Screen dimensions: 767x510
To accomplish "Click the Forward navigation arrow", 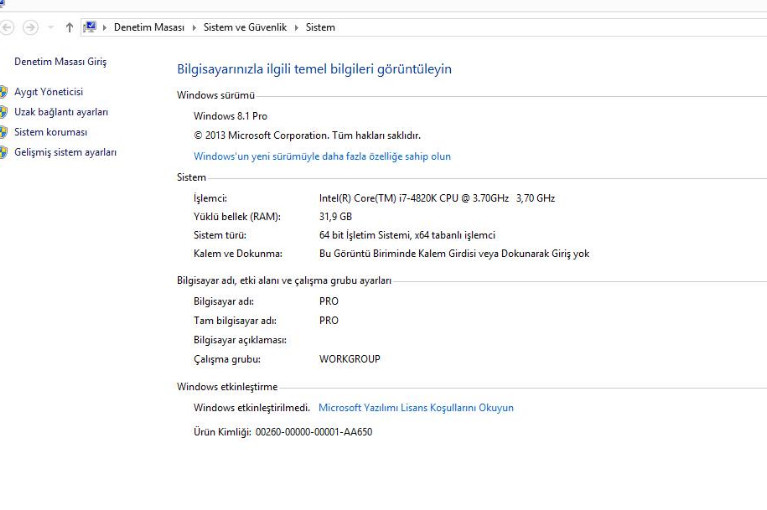I will [x=30, y=27].
